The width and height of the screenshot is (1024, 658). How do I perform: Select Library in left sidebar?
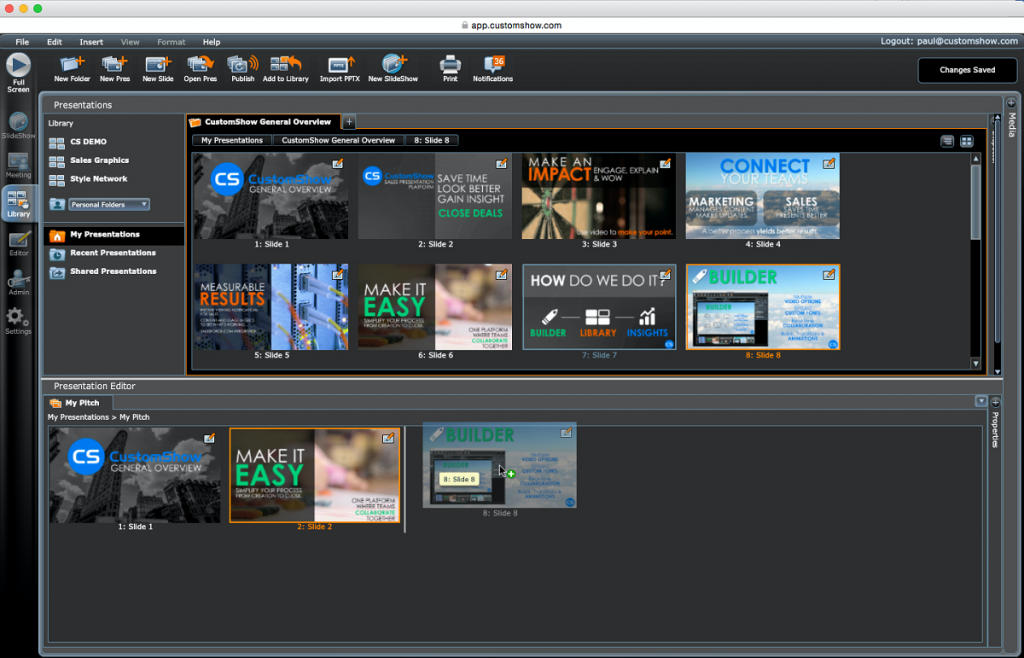coord(18,203)
